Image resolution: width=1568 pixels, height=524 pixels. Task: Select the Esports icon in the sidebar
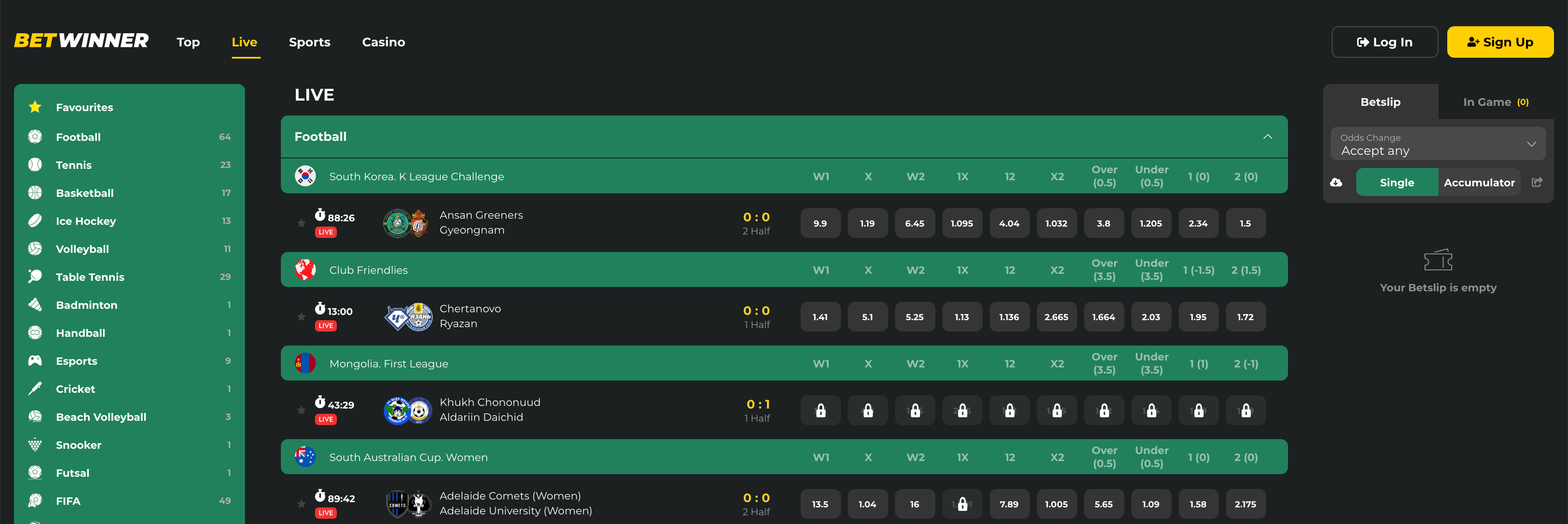point(35,360)
